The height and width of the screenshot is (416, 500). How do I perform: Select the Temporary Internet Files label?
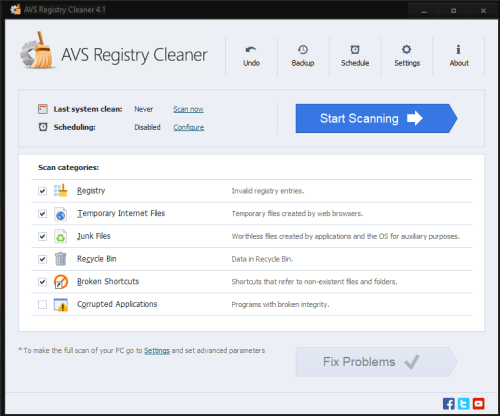click(121, 213)
